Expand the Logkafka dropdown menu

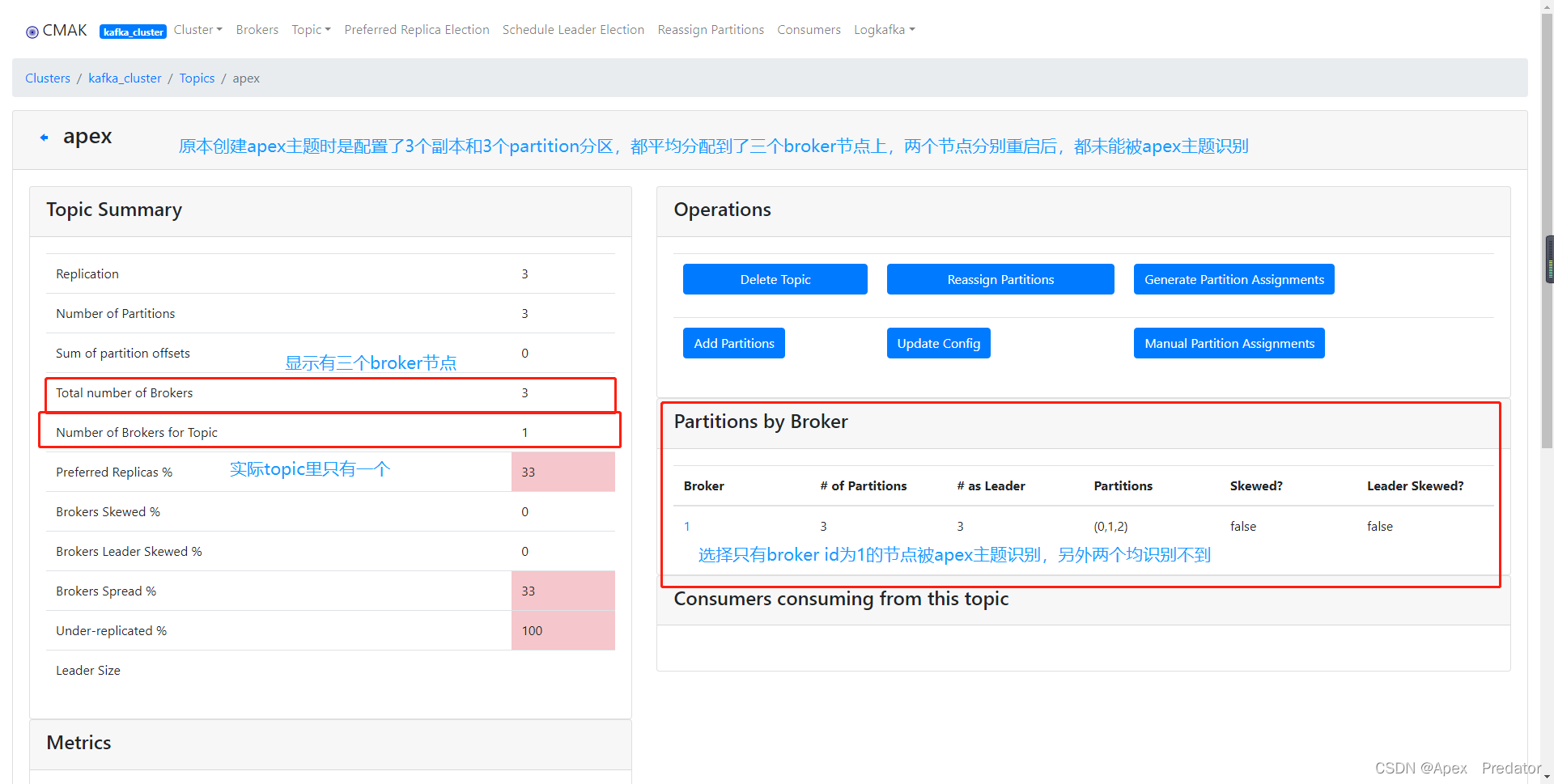coord(884,30)
